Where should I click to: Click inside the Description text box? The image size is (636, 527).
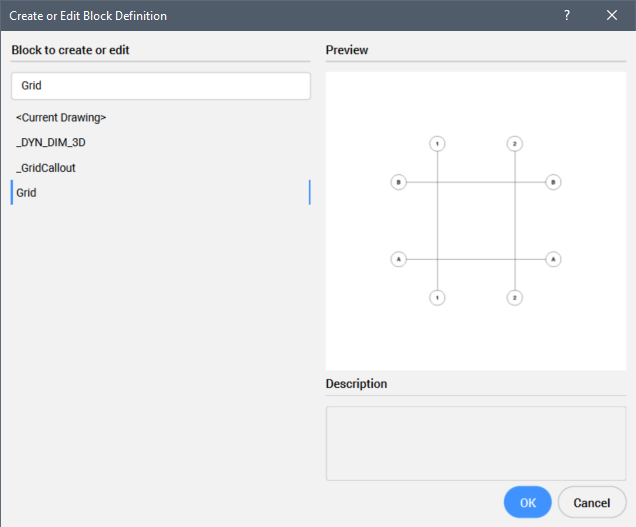click(x=475, y=442)
